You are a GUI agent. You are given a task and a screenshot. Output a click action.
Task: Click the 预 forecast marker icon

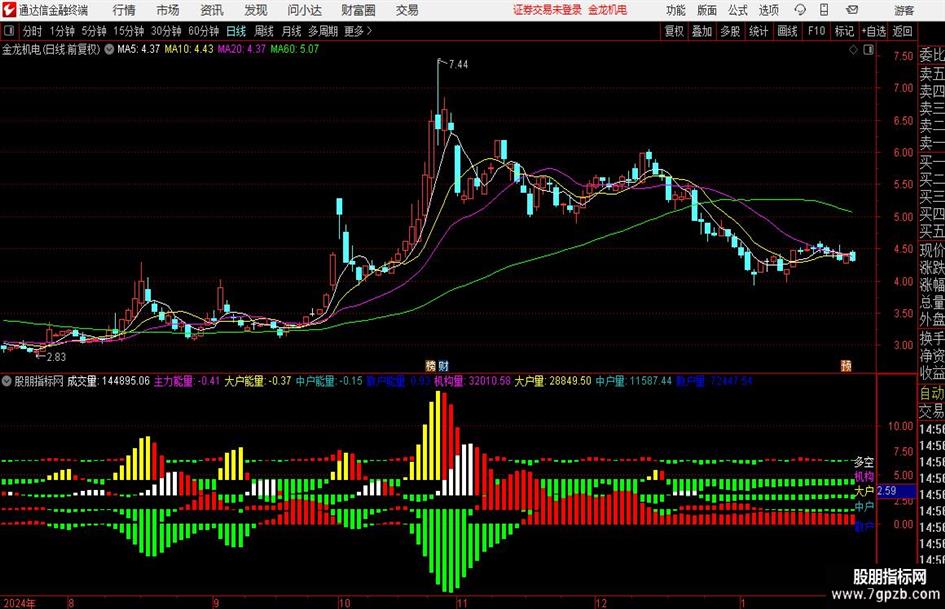(846, 365)
